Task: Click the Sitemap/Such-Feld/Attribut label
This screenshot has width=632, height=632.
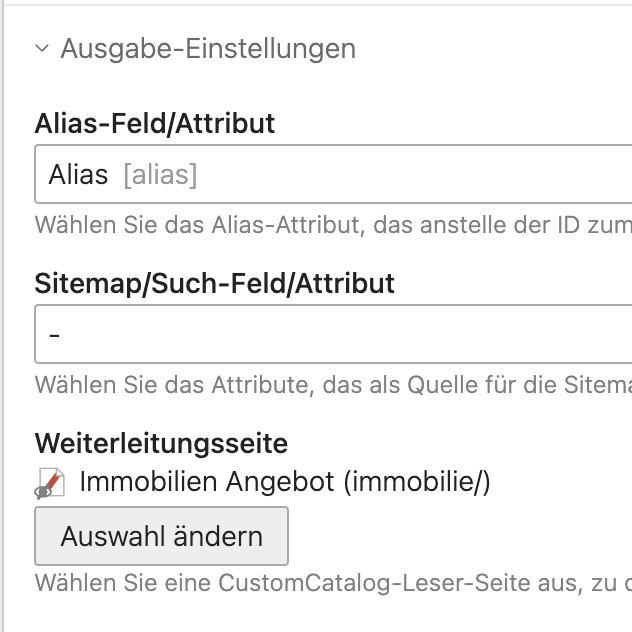Action: click(215, 283)
